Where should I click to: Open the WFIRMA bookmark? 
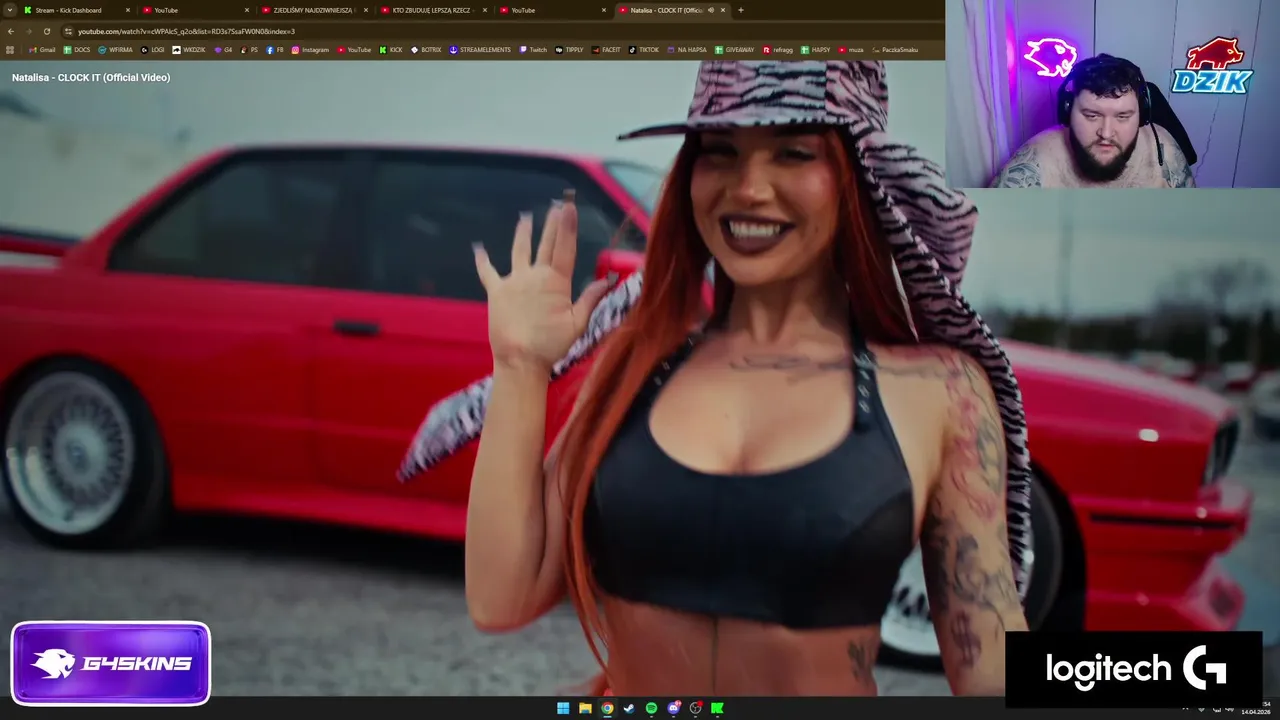pos(115,50)
